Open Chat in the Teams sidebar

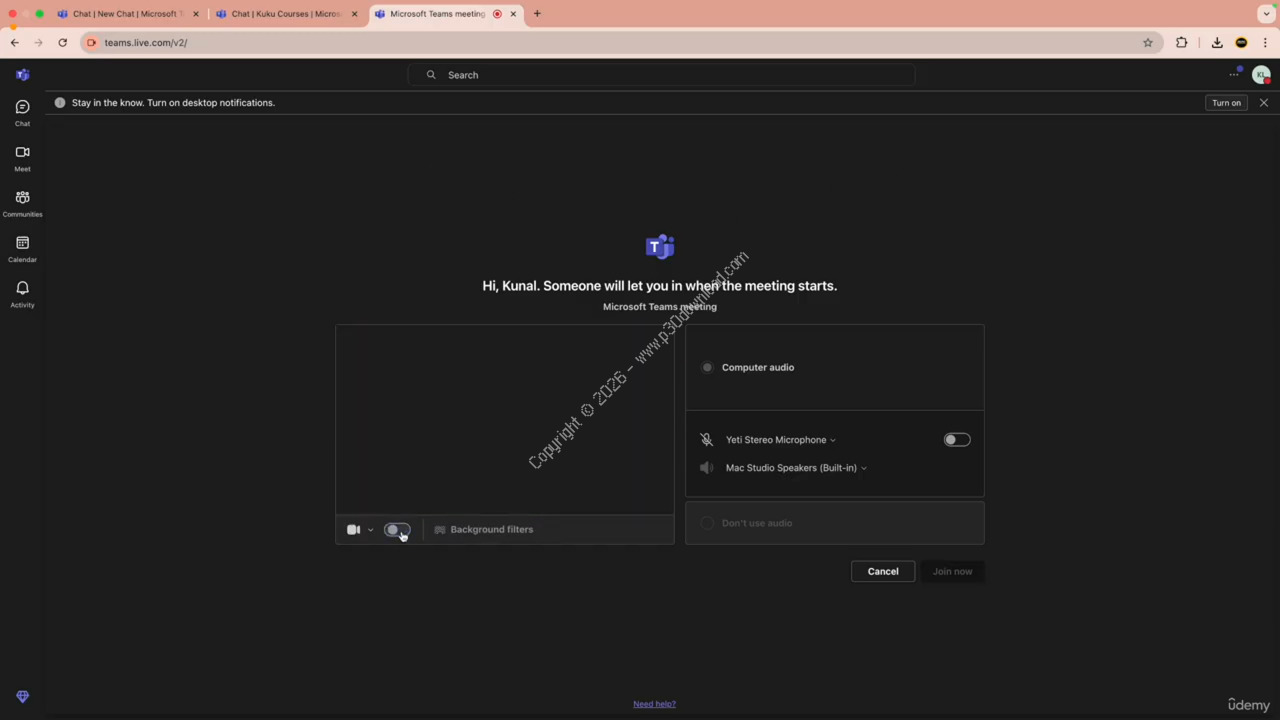coord(22,112)
